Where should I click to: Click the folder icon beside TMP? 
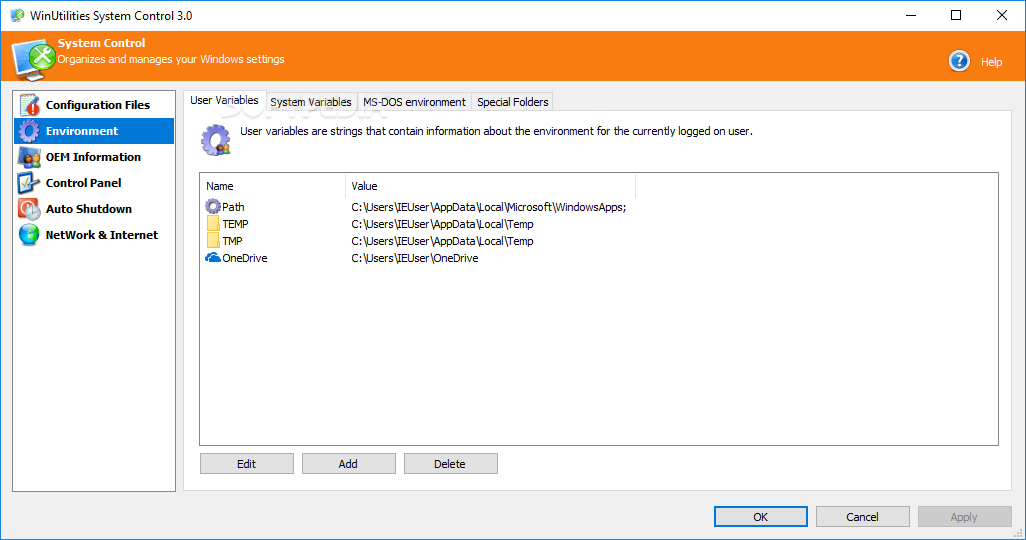point(213,241)
